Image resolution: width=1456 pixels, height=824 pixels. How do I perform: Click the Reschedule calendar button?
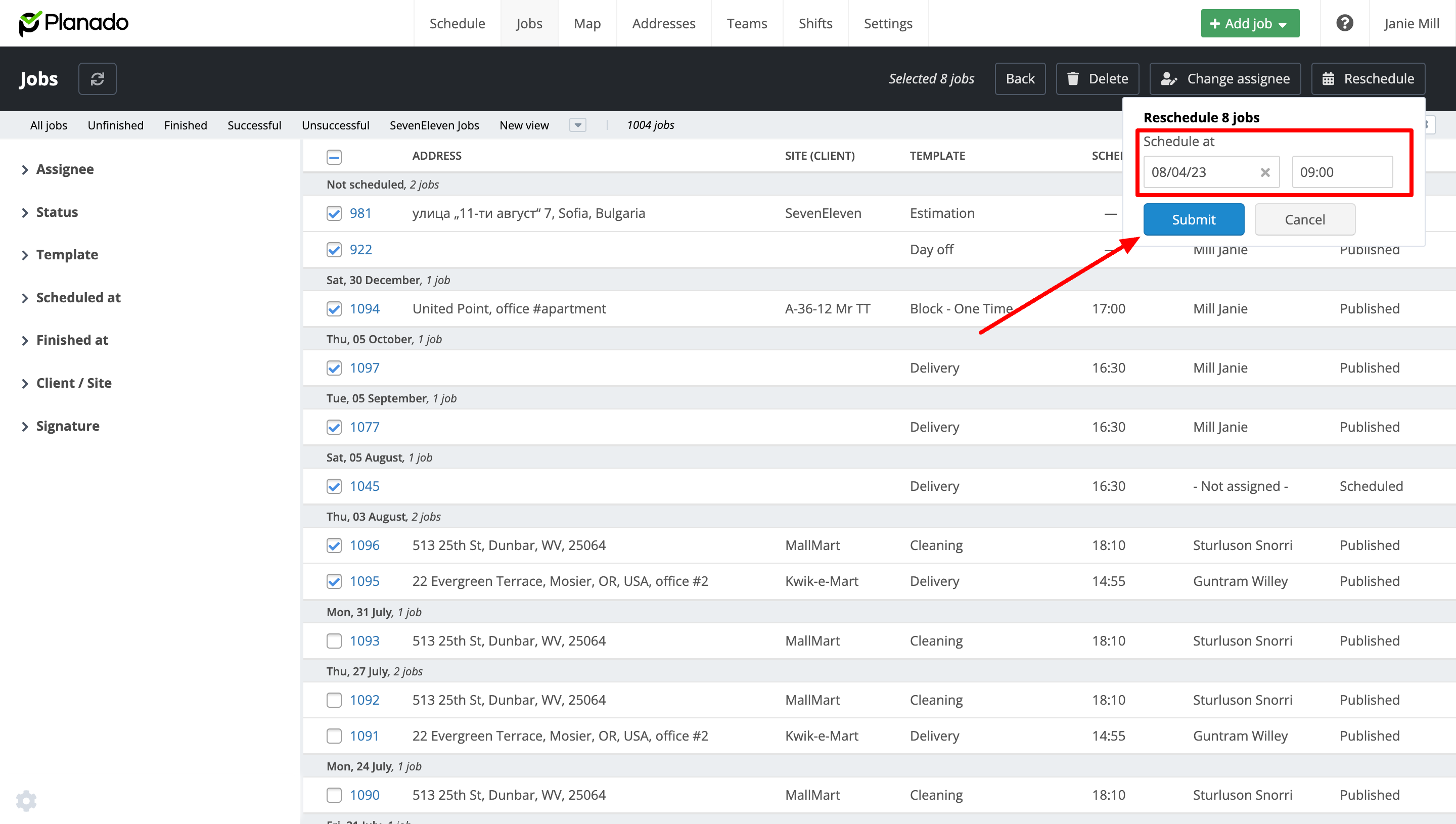point(1368,79)
